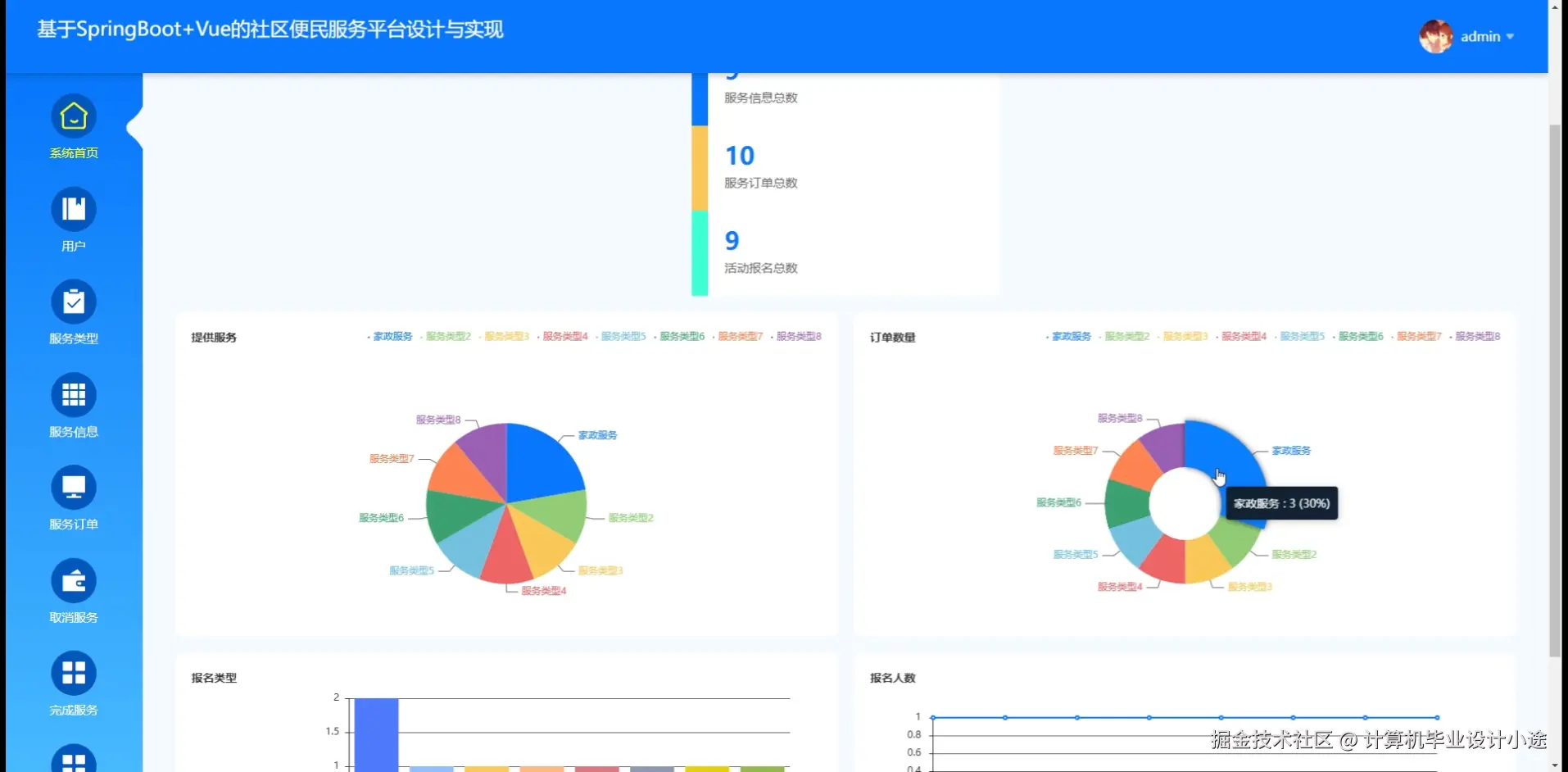Click 家政服务 label beside 提供服务 pie
The width and height of the screenshot is (1568, 772).
(598, 435)
